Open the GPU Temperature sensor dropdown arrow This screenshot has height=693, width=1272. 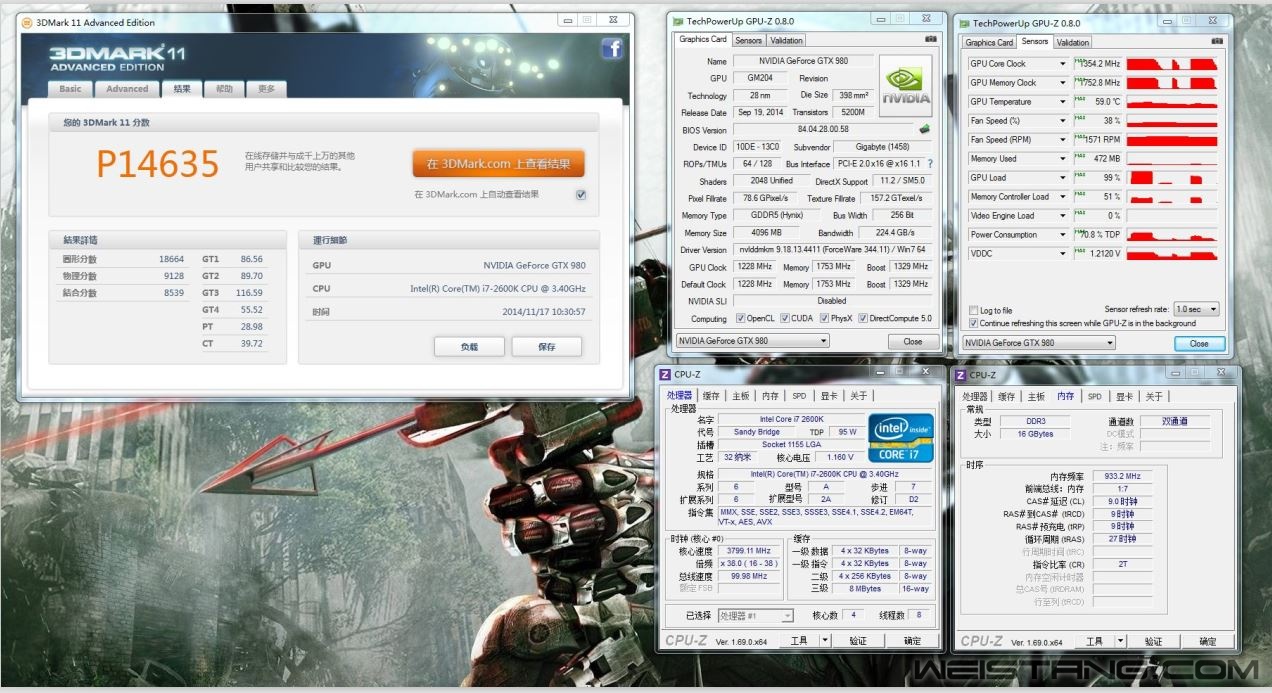point(1062,102)
